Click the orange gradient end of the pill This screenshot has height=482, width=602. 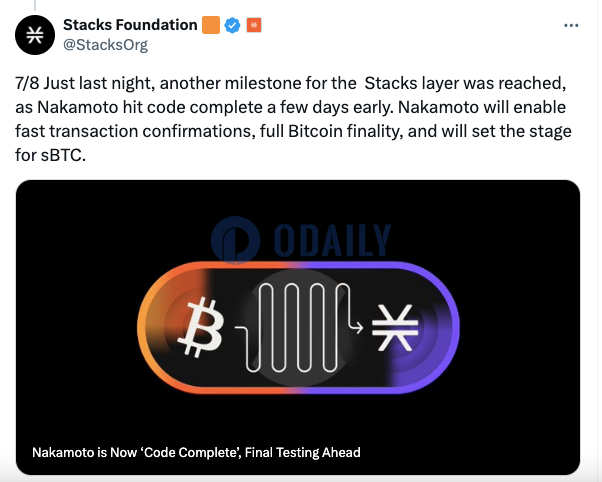(x=169, y=328)
